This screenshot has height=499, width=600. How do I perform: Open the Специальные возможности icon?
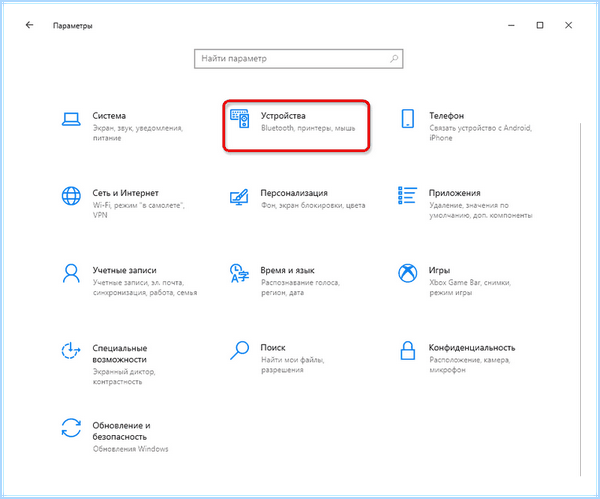coord(71,351)
